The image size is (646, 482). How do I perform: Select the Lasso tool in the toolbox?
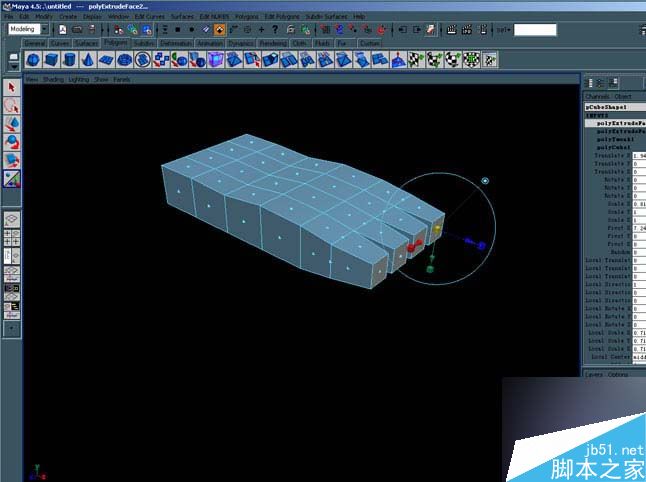point(12,105)
